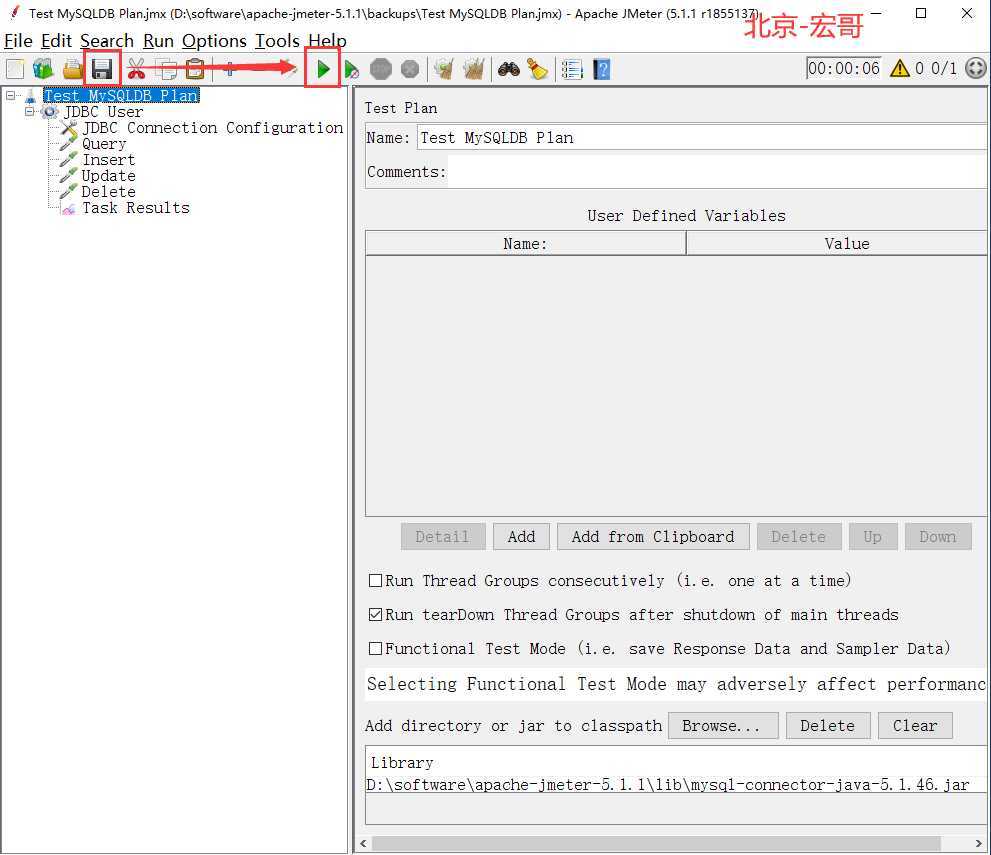Select the Delete sampler in tree
The image size is (991, 855).
(109, 192)
